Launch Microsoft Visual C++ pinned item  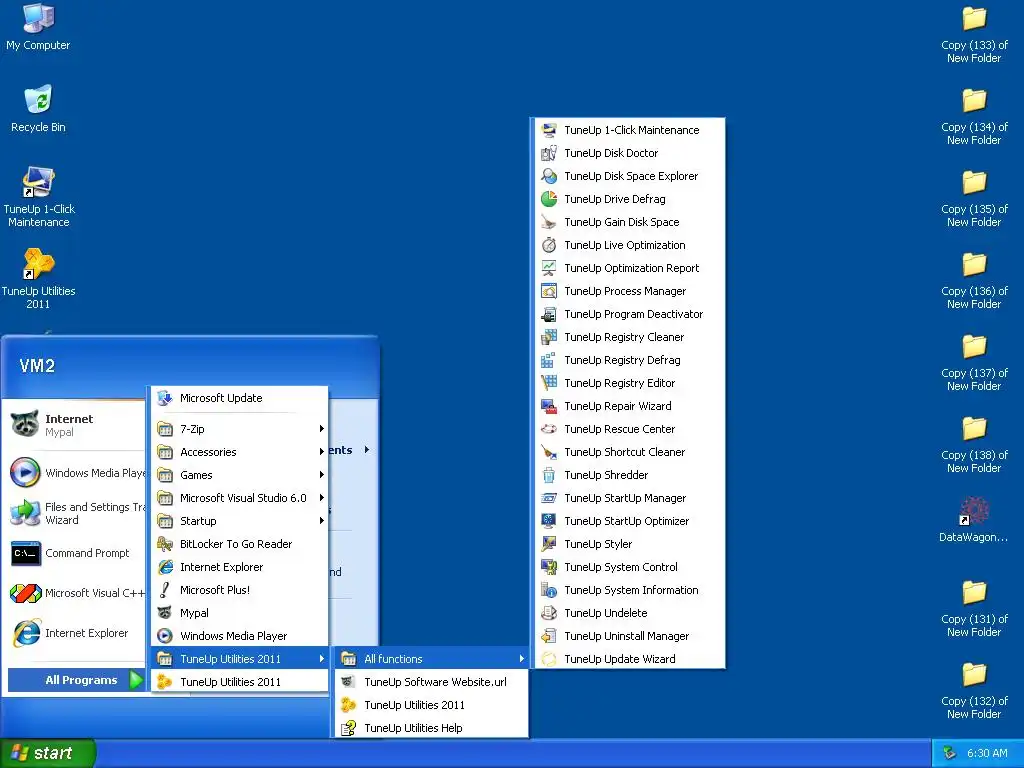click(76, 593)
